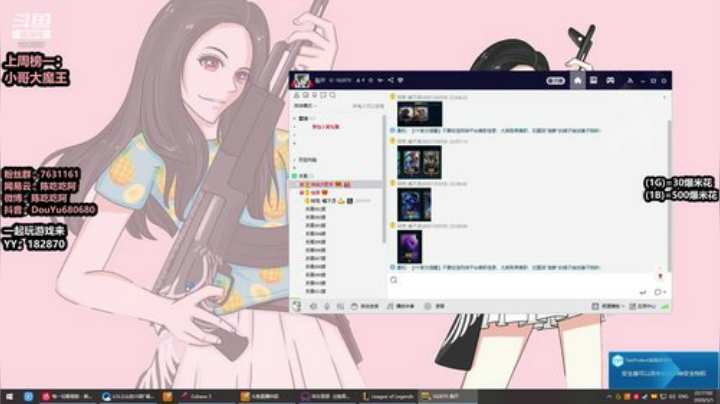Click the red pin icon right of input

tap(661, 276)
